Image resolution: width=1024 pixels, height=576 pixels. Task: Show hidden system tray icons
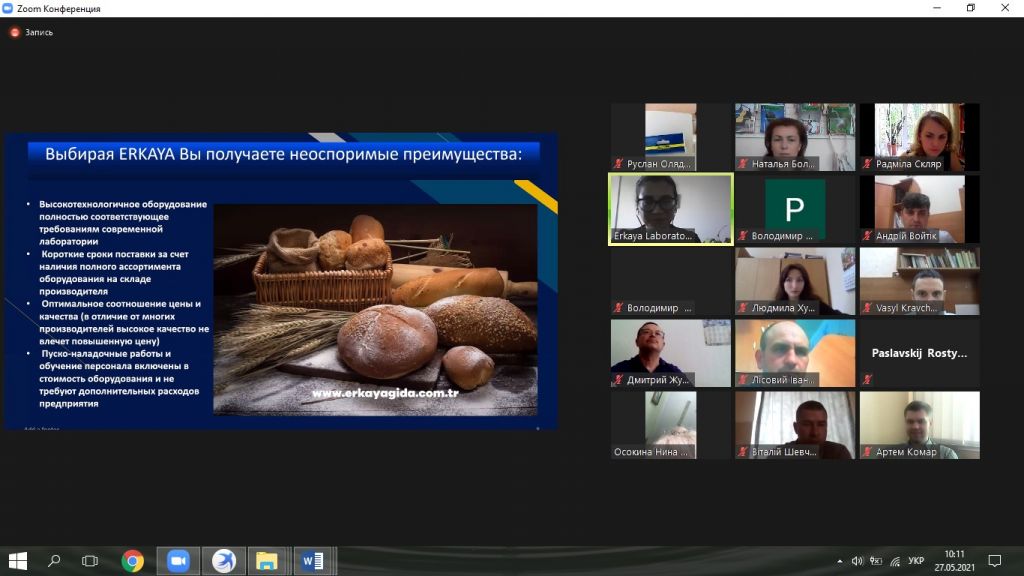pyautogui.click(x=839, y=561)
